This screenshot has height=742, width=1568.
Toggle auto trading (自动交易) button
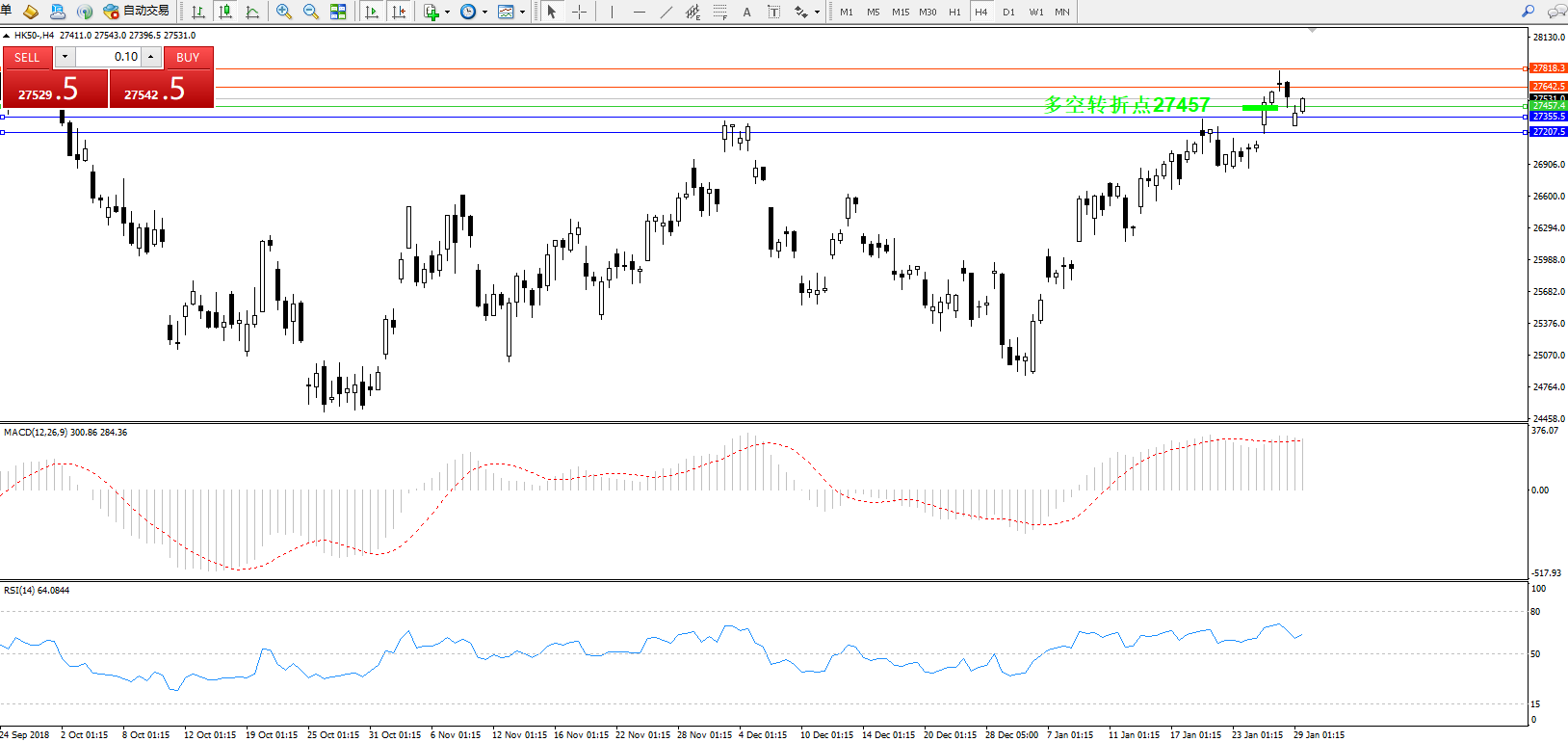137,12
